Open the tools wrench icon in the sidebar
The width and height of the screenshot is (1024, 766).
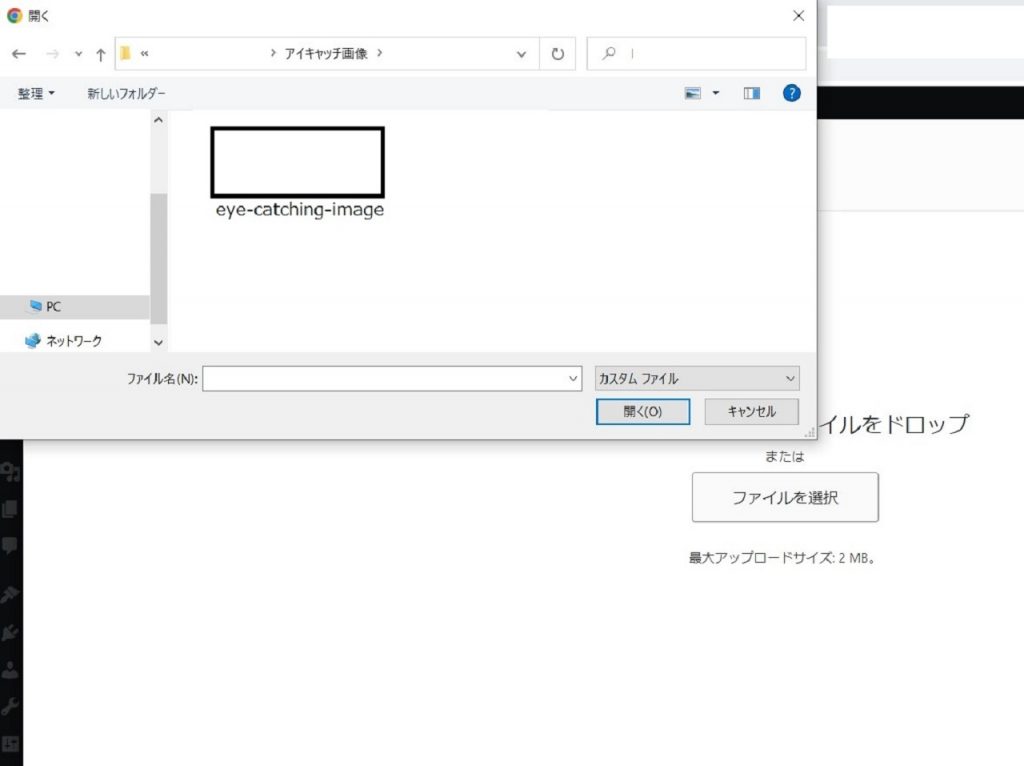[x=10, y=707]
